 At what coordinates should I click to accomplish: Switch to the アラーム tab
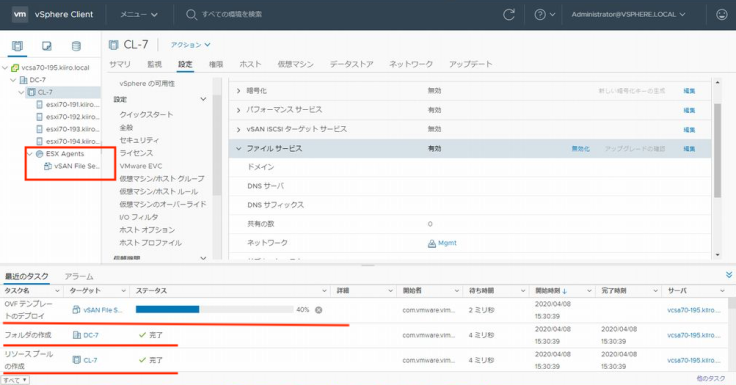click(79, 277)
